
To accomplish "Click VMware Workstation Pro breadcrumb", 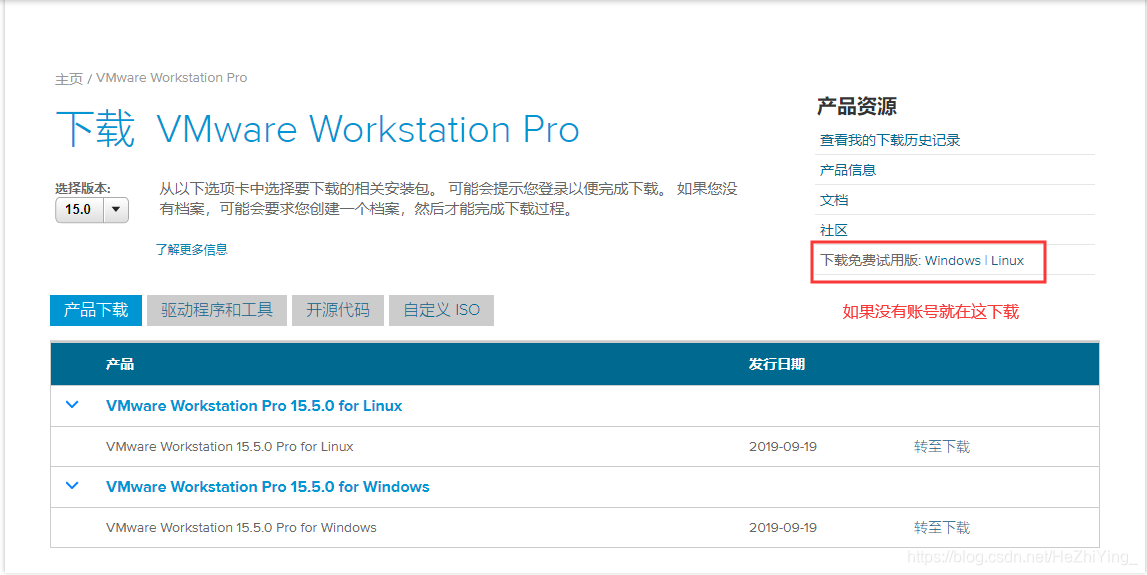I will tap(172, 78).
